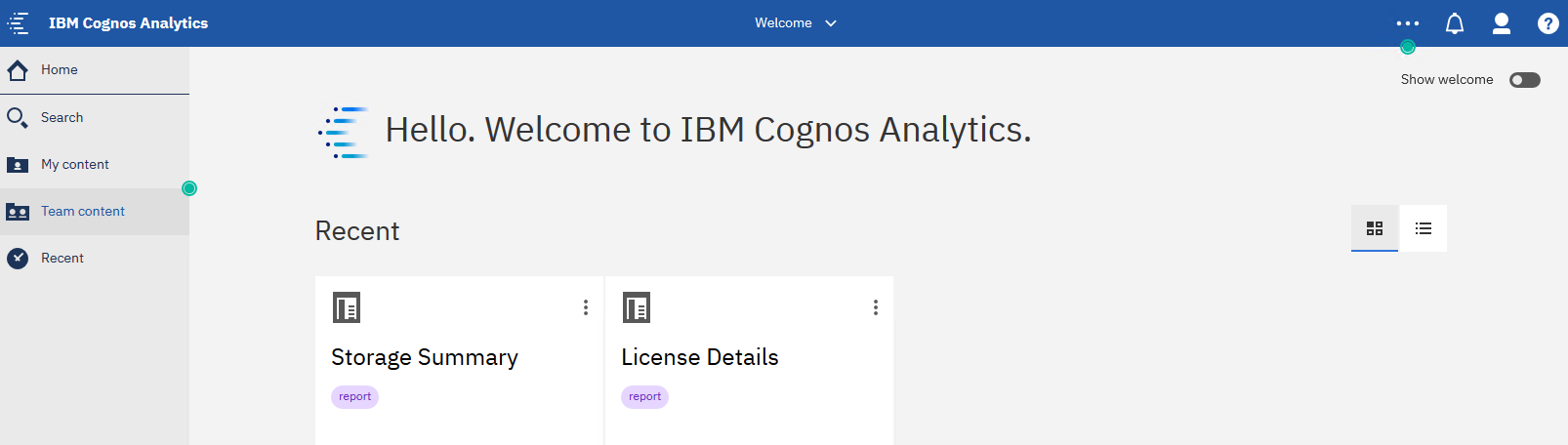This screenshot has width=1568, height=445.
Task: Switch Recent to list view
Action: pos(1423,228)
